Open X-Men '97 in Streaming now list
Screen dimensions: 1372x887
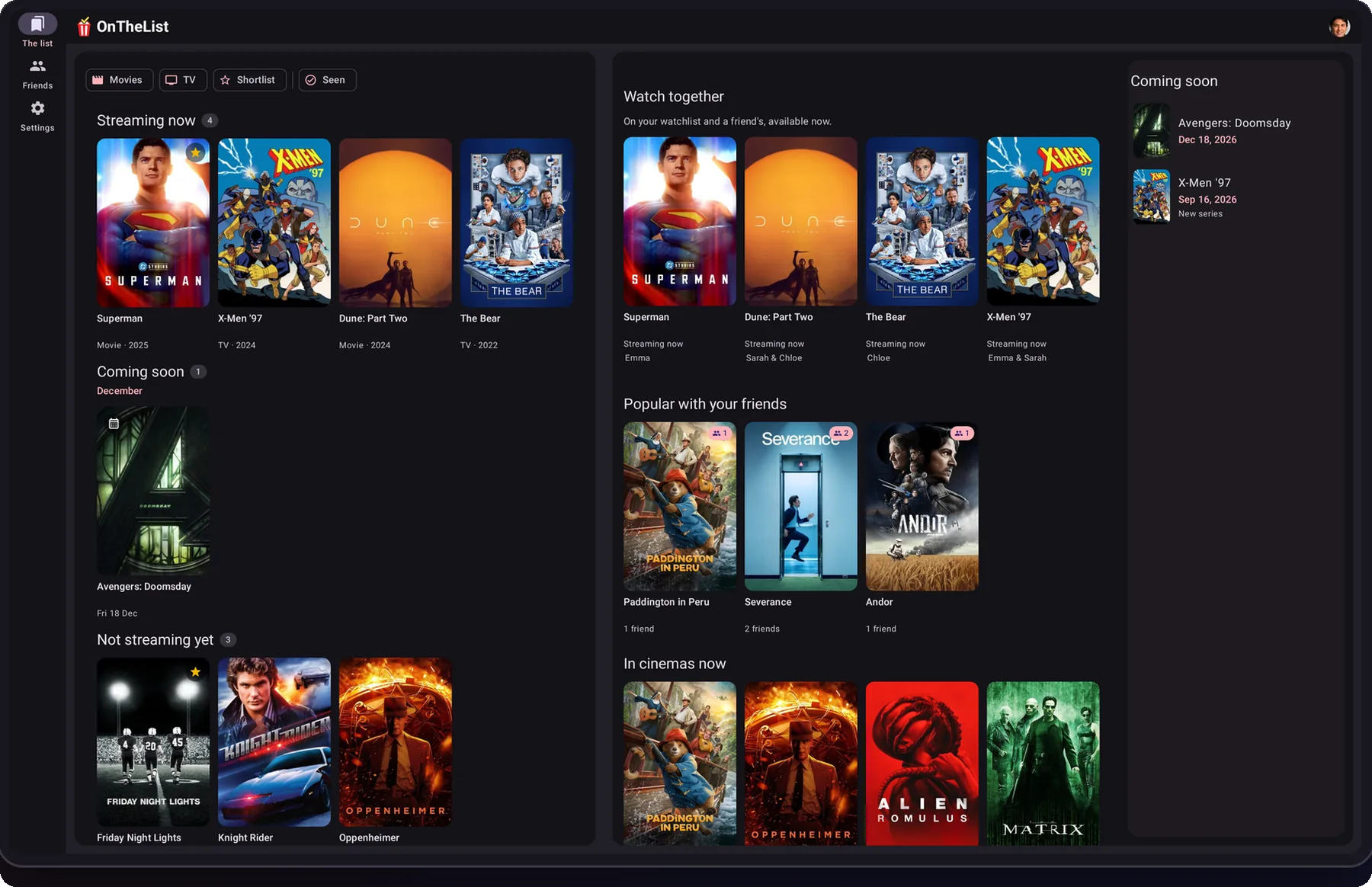coord(274,223)
